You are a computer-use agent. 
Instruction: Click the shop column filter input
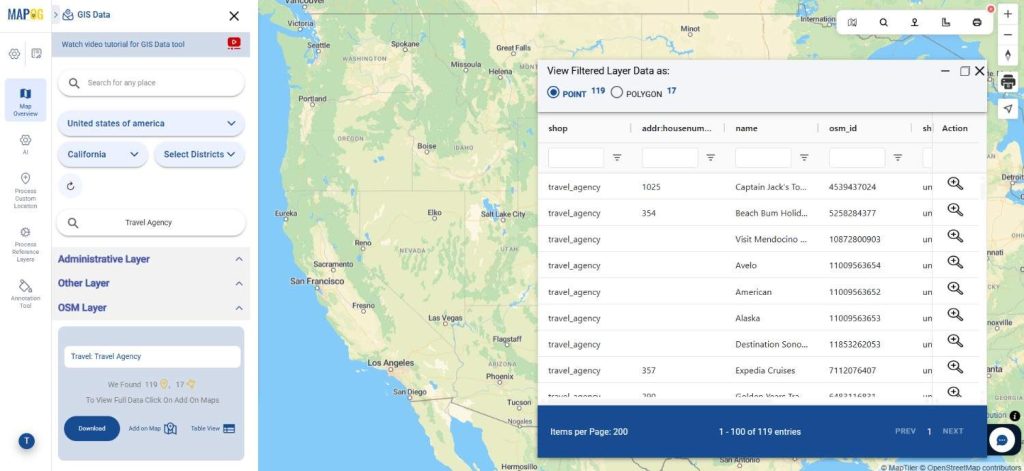pyautogui.click(x=576, y=157)
